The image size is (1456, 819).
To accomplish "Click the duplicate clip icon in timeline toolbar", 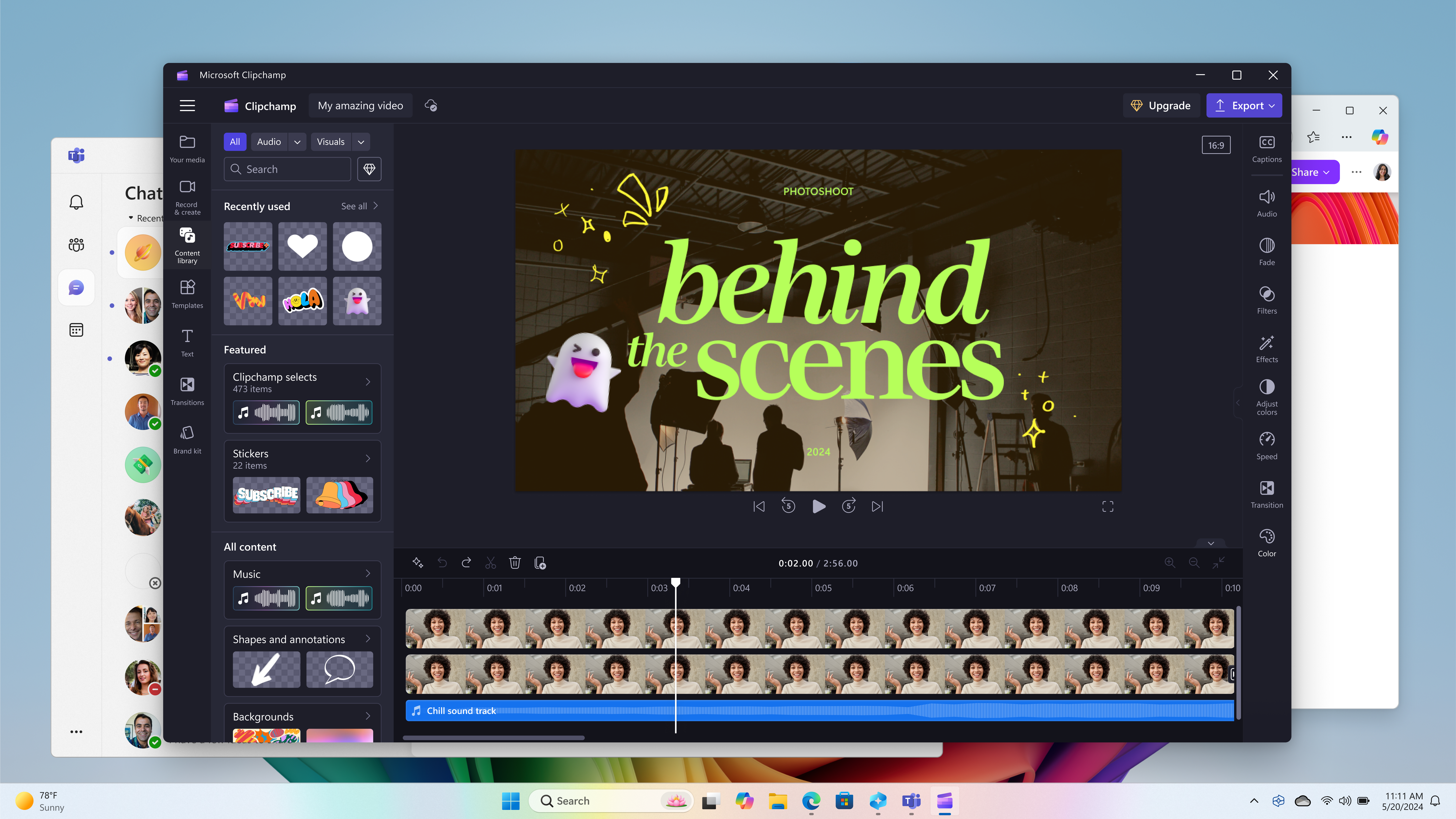I will coord(540,563).
